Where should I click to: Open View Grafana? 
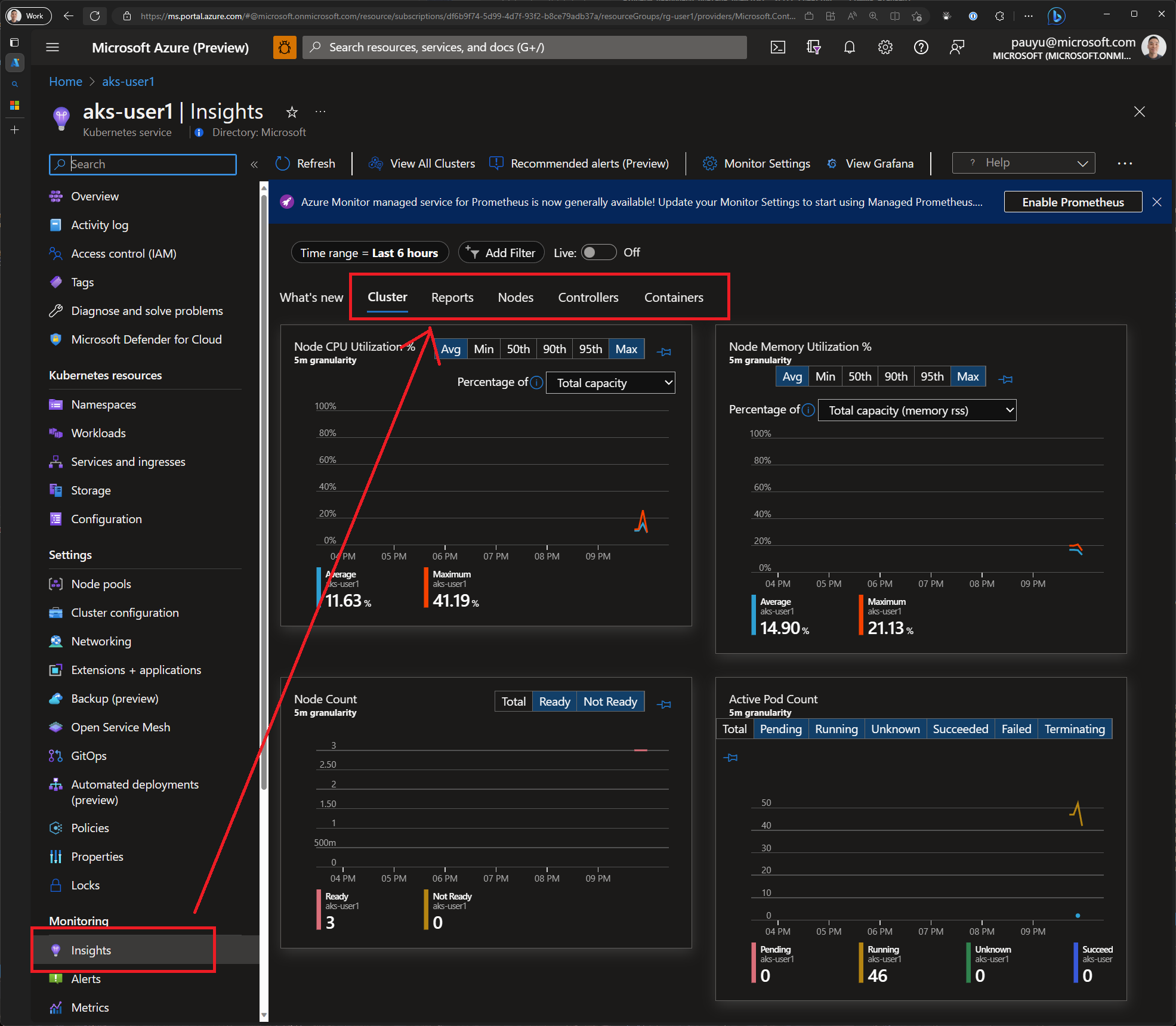click(870, 163)
